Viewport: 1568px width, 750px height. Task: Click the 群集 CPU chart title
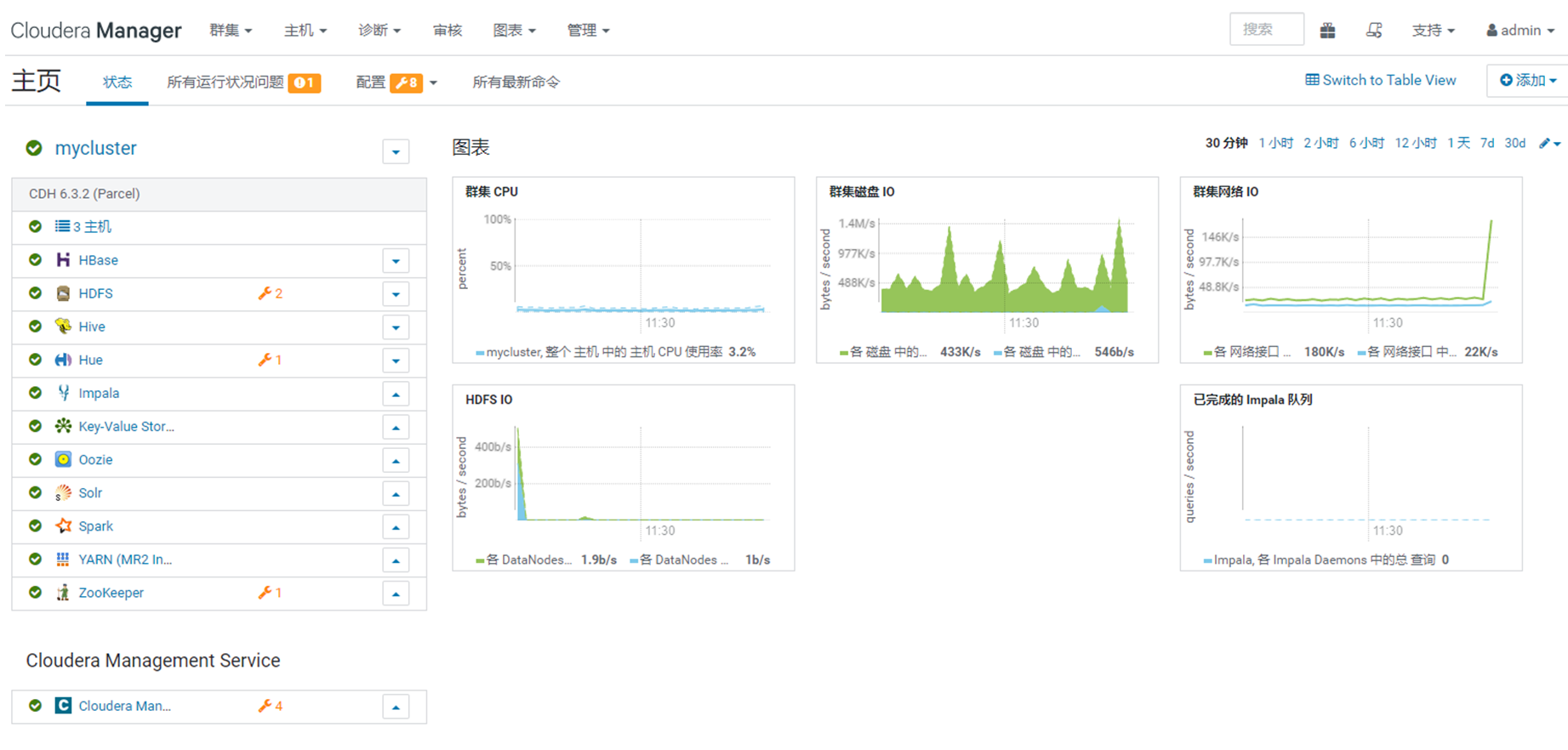(x=492, y=192)
